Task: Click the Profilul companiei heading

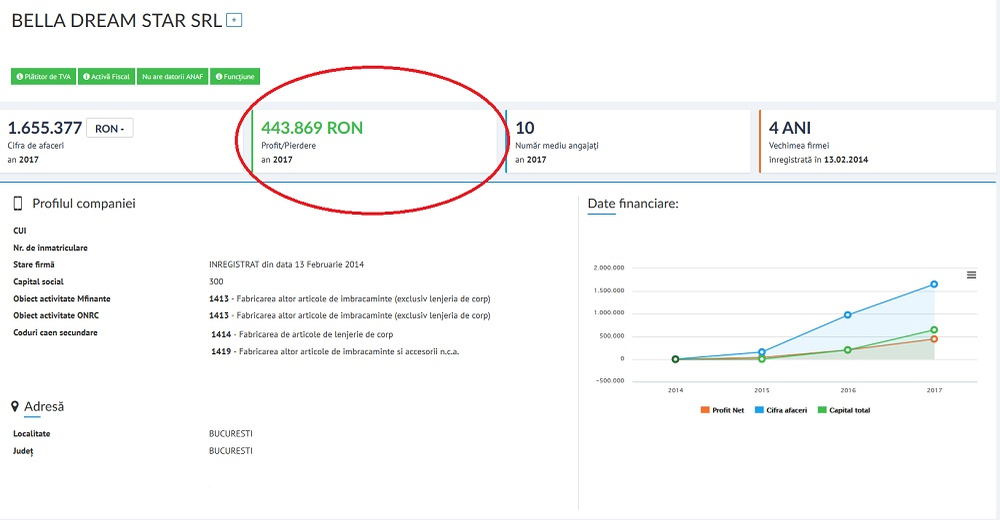Action: [84, 204]
